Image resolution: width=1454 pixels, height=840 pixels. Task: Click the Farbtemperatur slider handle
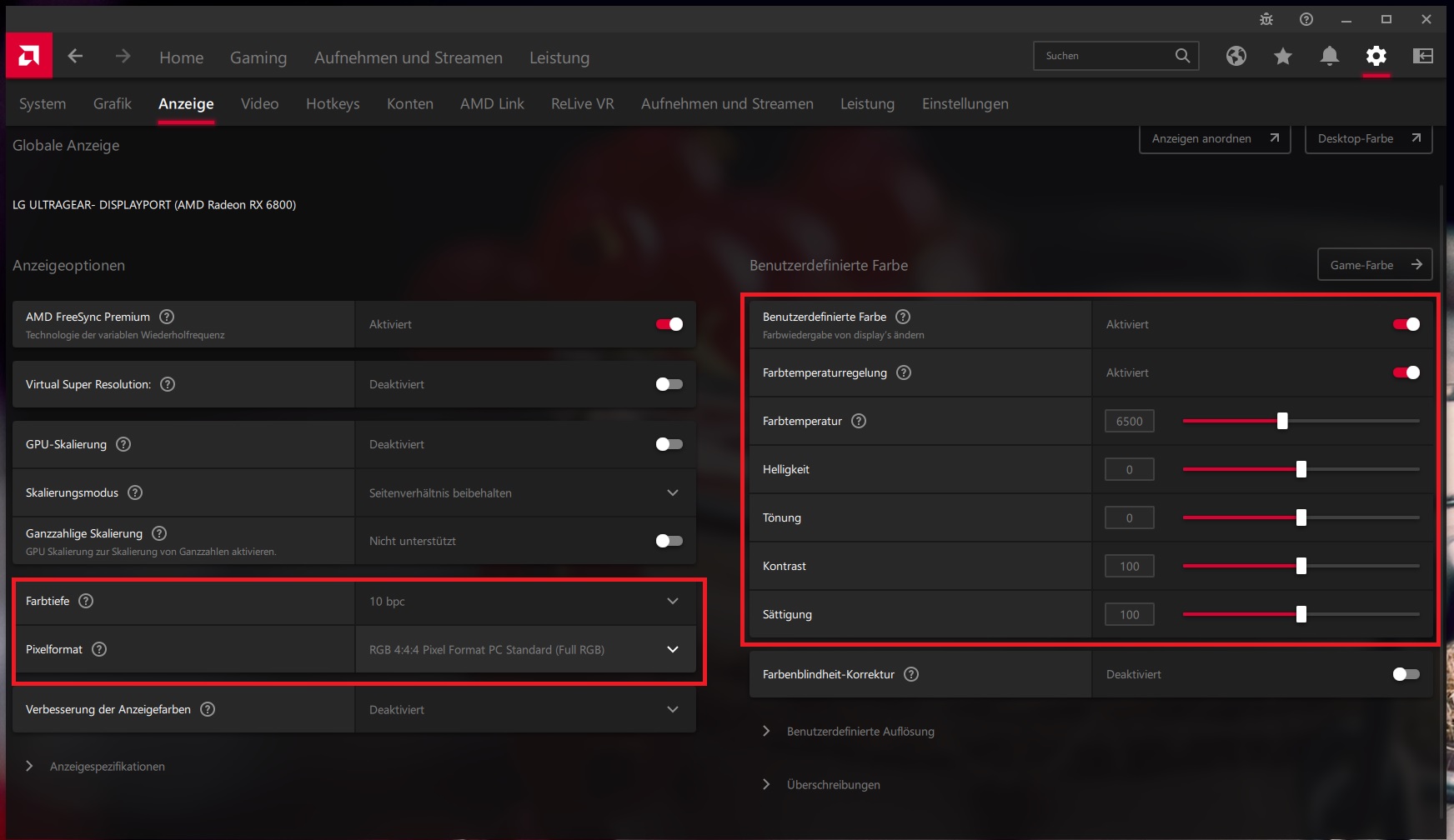pyautogui.click(x=1282, y=421)
